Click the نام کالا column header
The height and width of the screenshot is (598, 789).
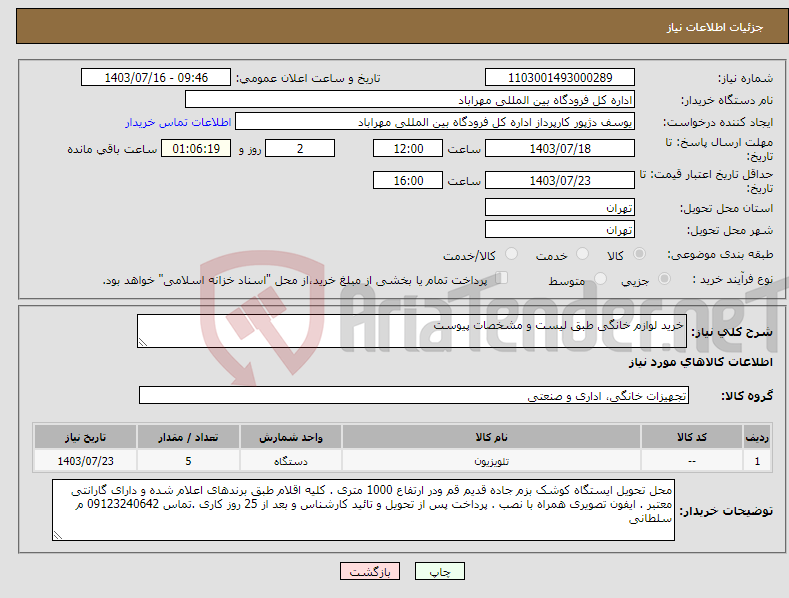pos(491,437)
